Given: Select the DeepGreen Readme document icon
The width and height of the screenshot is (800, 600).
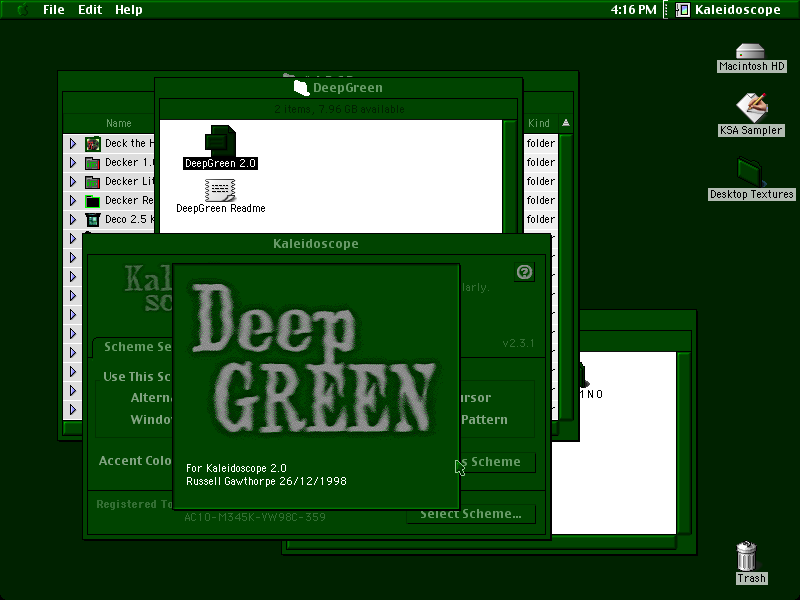Looking at the screenshot, I should [x=220, y=190].
